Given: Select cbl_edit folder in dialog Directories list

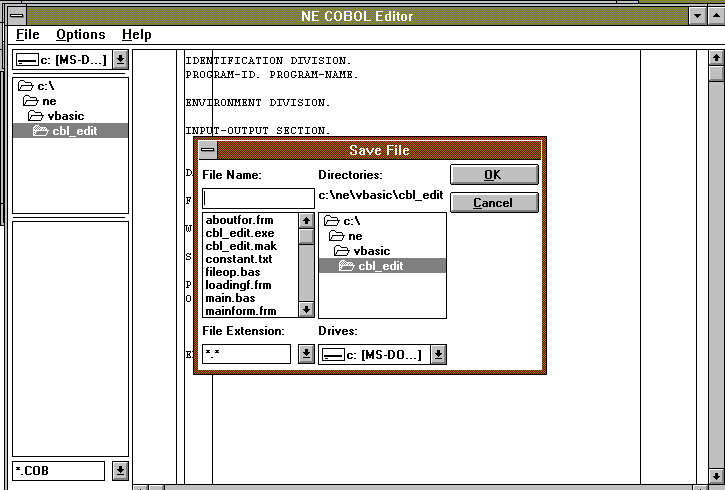Looking at the screenshot, I should click(380, 266).
